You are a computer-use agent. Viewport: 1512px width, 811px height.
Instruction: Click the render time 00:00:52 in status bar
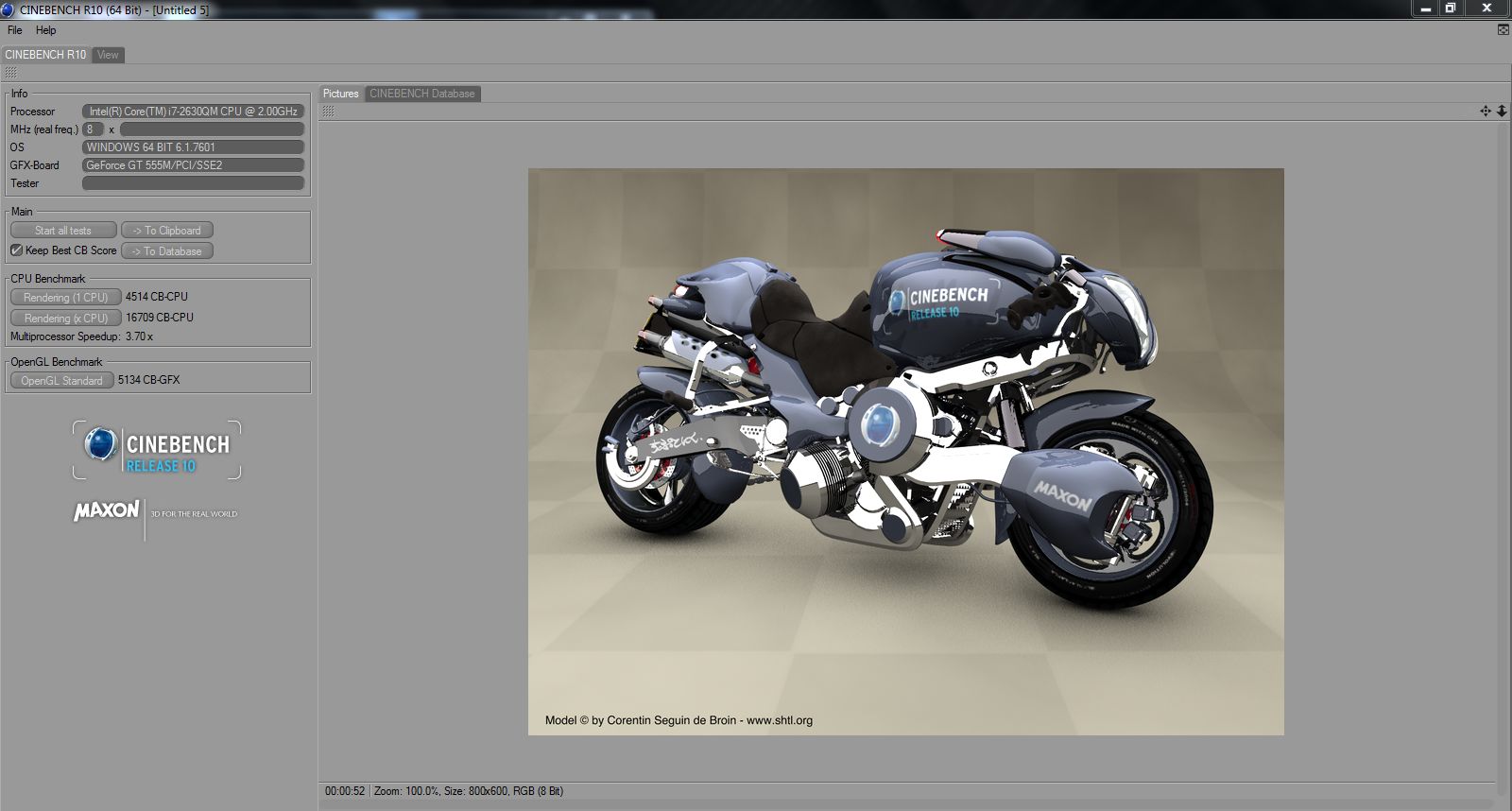pyautogui.click(x=345, y=791)
